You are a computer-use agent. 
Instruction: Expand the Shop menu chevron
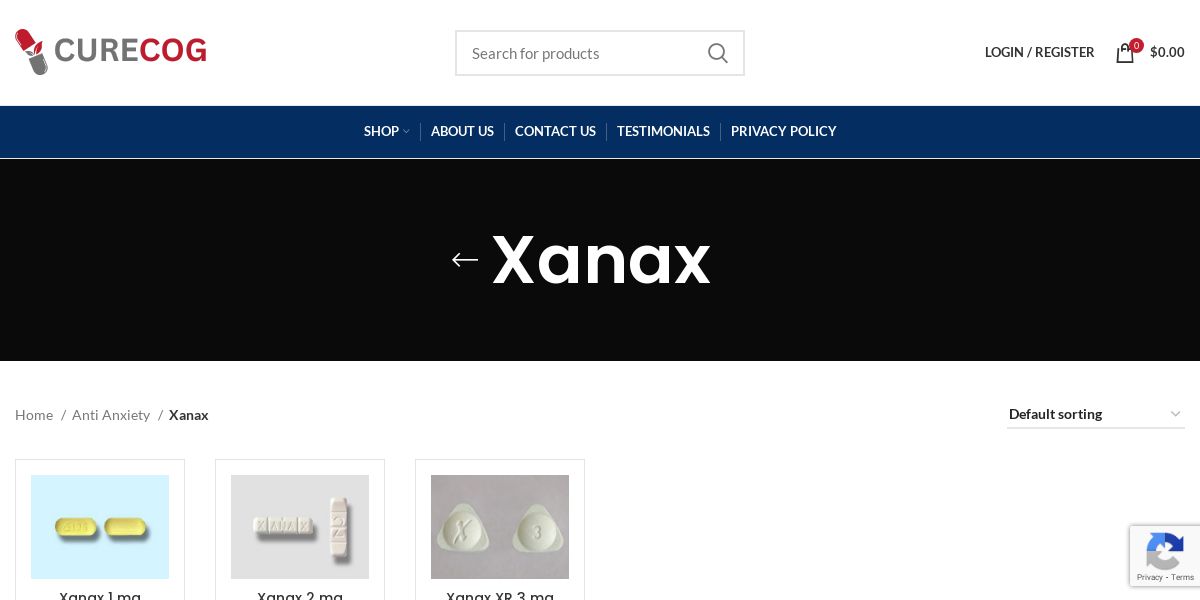[x=406, y=132]
